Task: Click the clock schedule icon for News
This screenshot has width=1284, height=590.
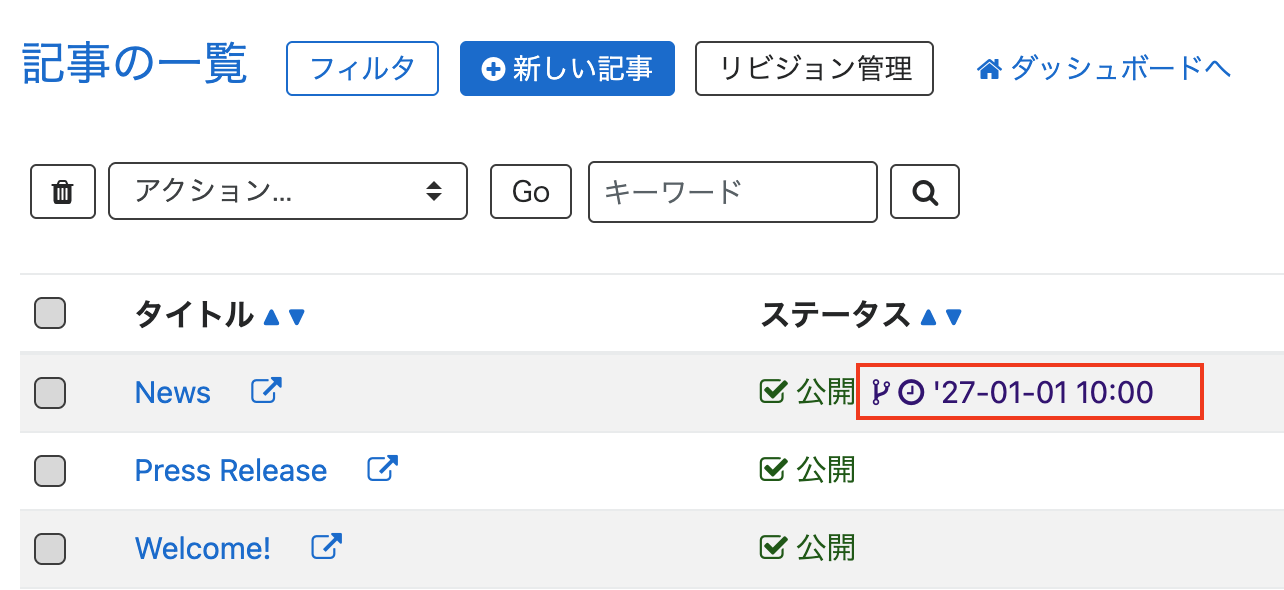Action: (911, 392)
